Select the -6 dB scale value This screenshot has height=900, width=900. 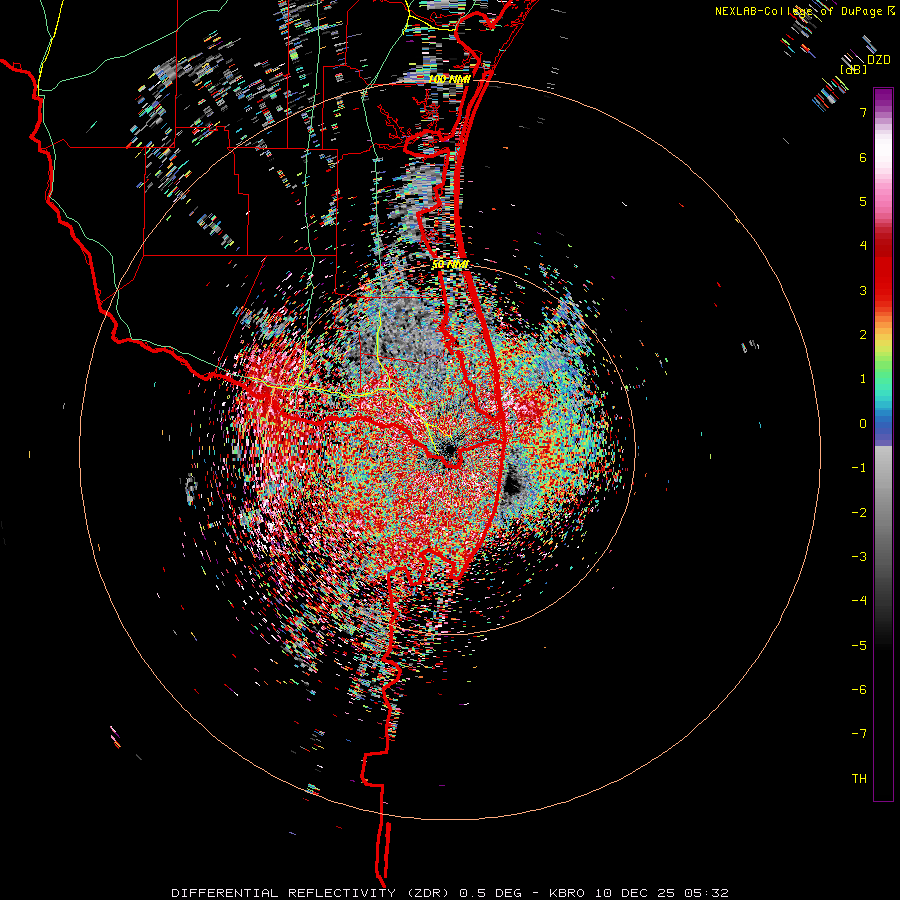click(859, 690)
